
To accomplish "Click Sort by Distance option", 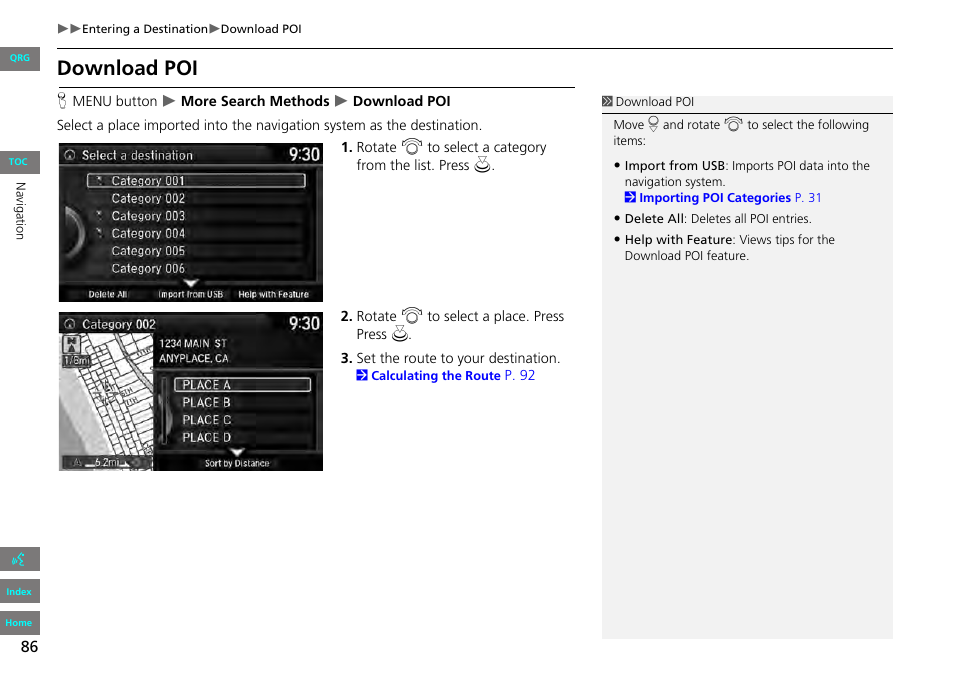I will 237,464.
